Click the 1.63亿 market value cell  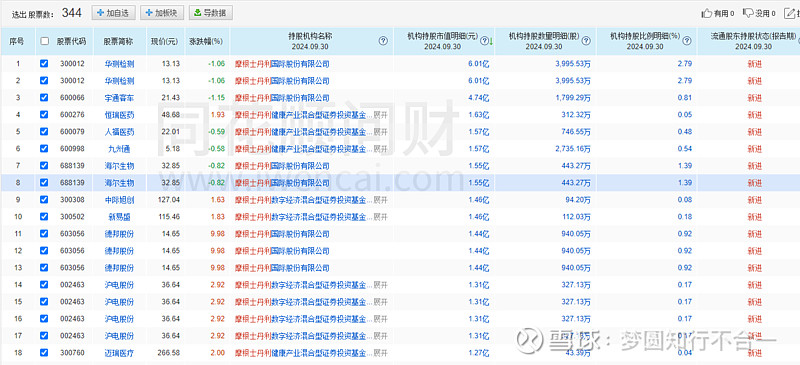point(479,115)
